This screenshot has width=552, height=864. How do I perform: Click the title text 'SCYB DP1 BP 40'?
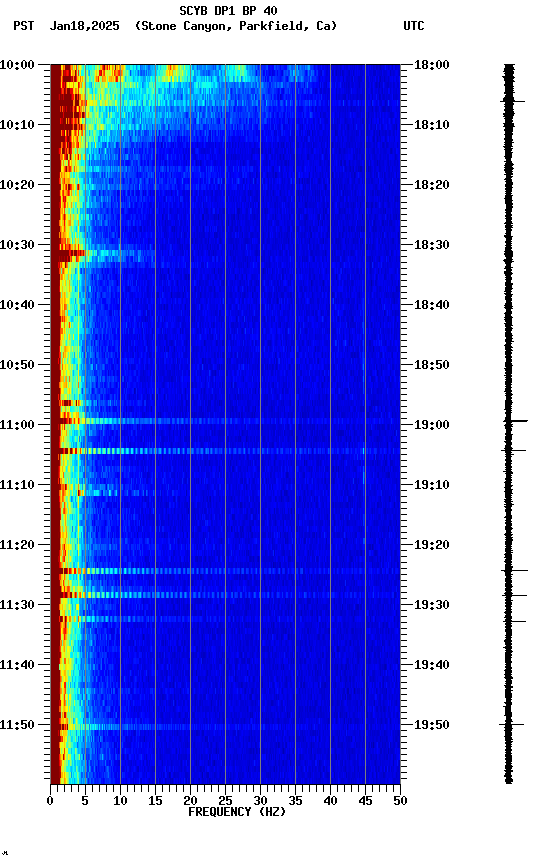[228, 10]
